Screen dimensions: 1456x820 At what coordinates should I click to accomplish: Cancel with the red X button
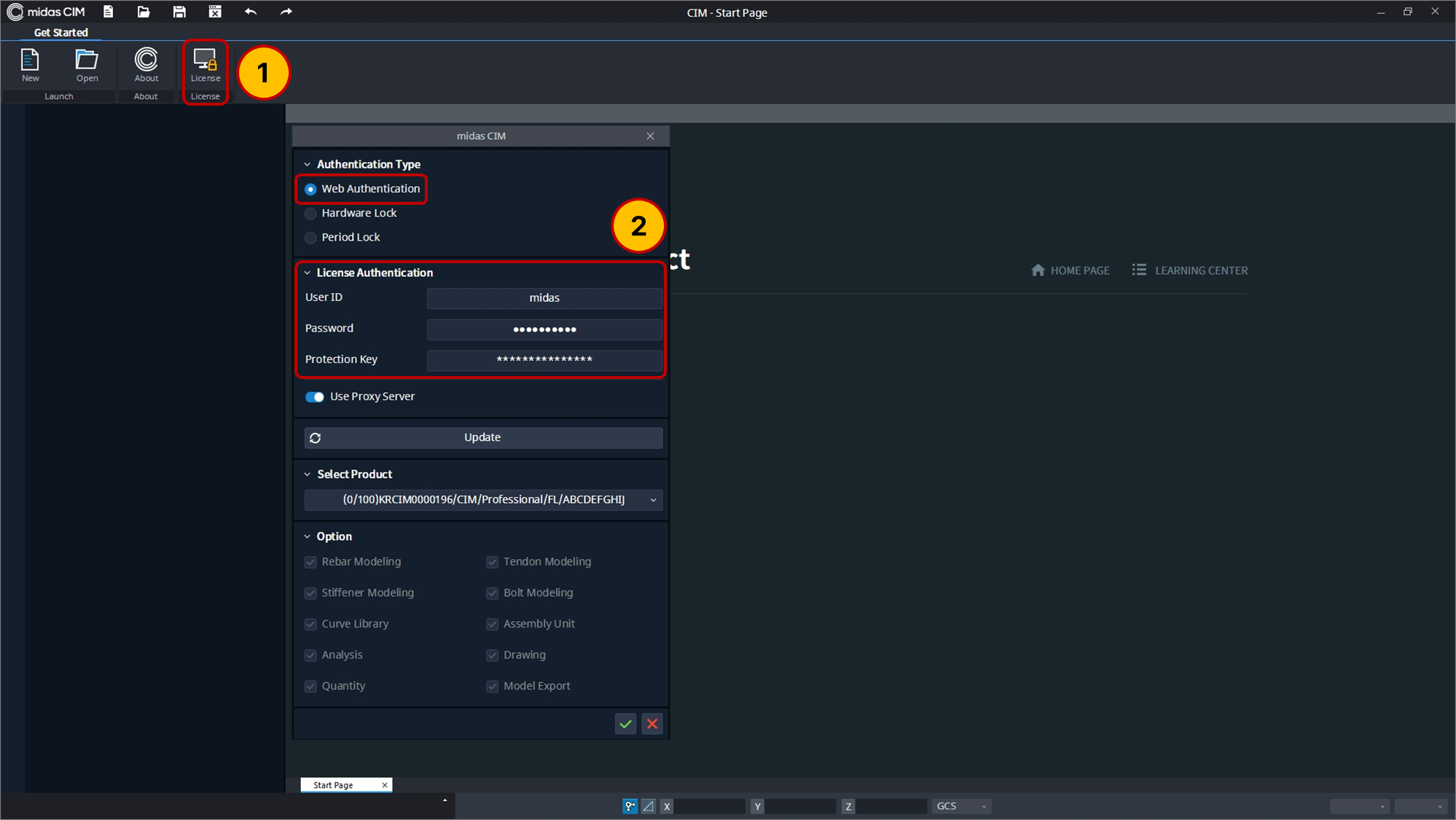pyautogui.click(x=652, y=724)
